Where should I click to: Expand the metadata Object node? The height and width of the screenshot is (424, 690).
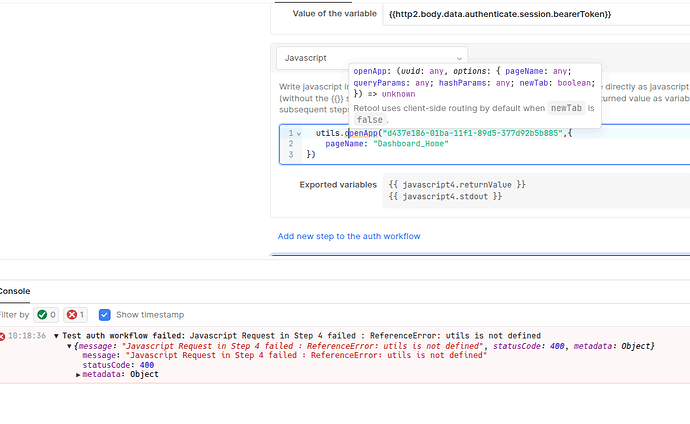click(79, 375)
